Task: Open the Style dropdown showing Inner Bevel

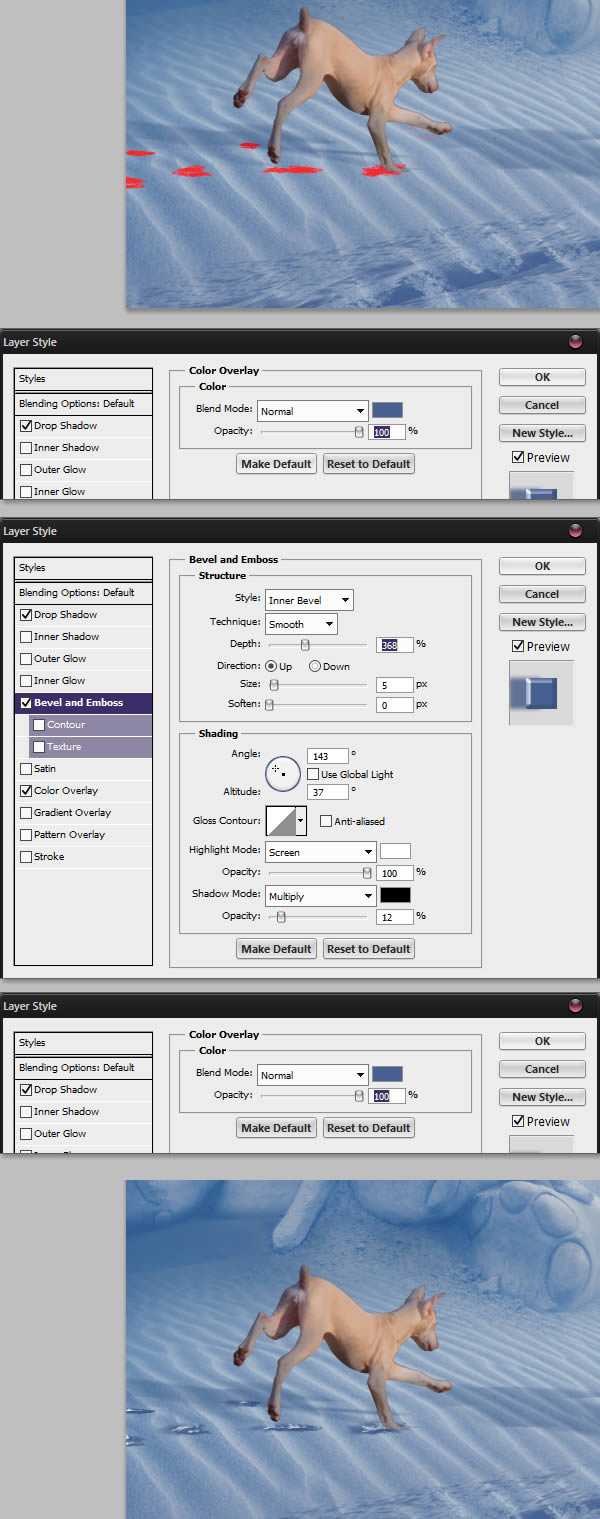Action: point(309,600)
